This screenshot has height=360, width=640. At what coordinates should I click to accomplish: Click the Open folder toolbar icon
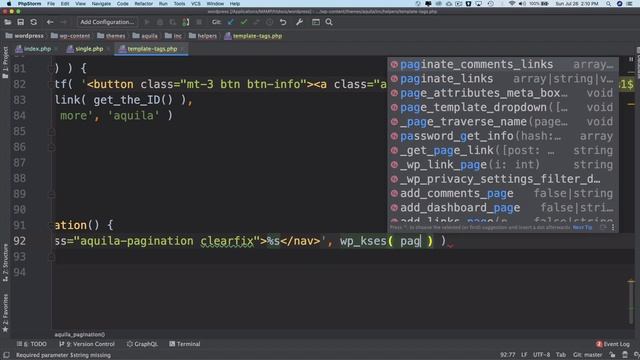[x=8, y=22]
